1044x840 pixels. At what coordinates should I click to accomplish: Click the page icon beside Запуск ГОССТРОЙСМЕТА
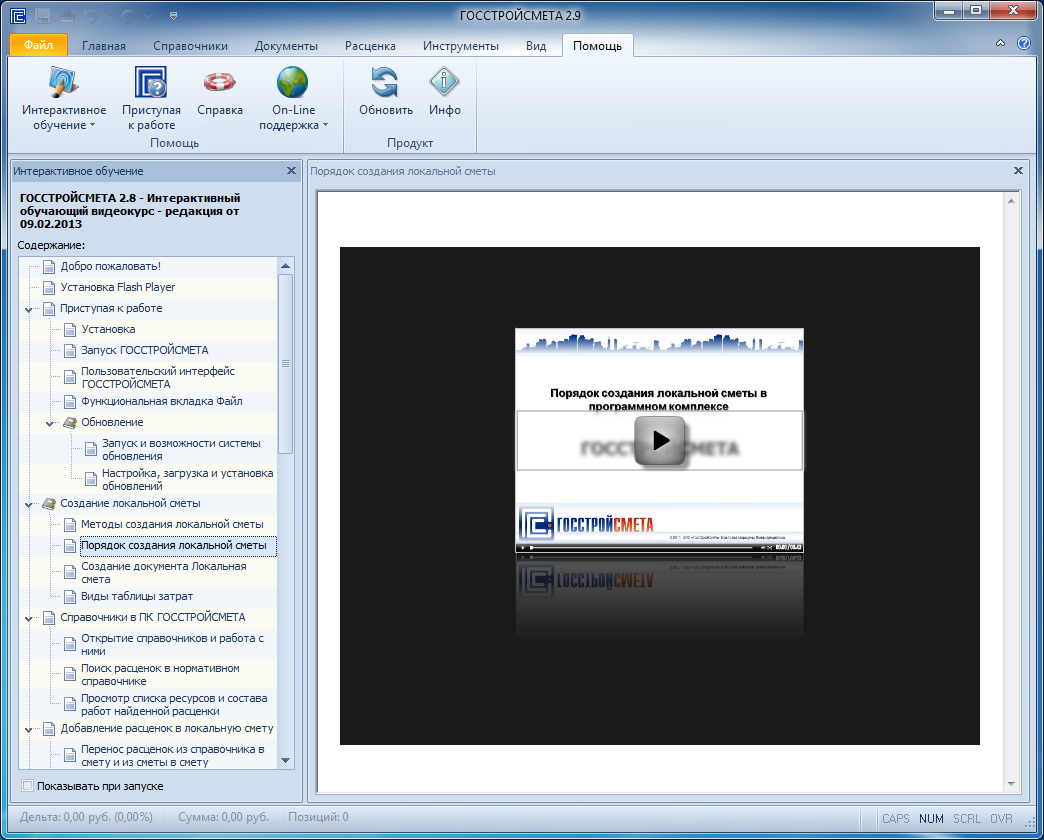click(x=70, y=351)
